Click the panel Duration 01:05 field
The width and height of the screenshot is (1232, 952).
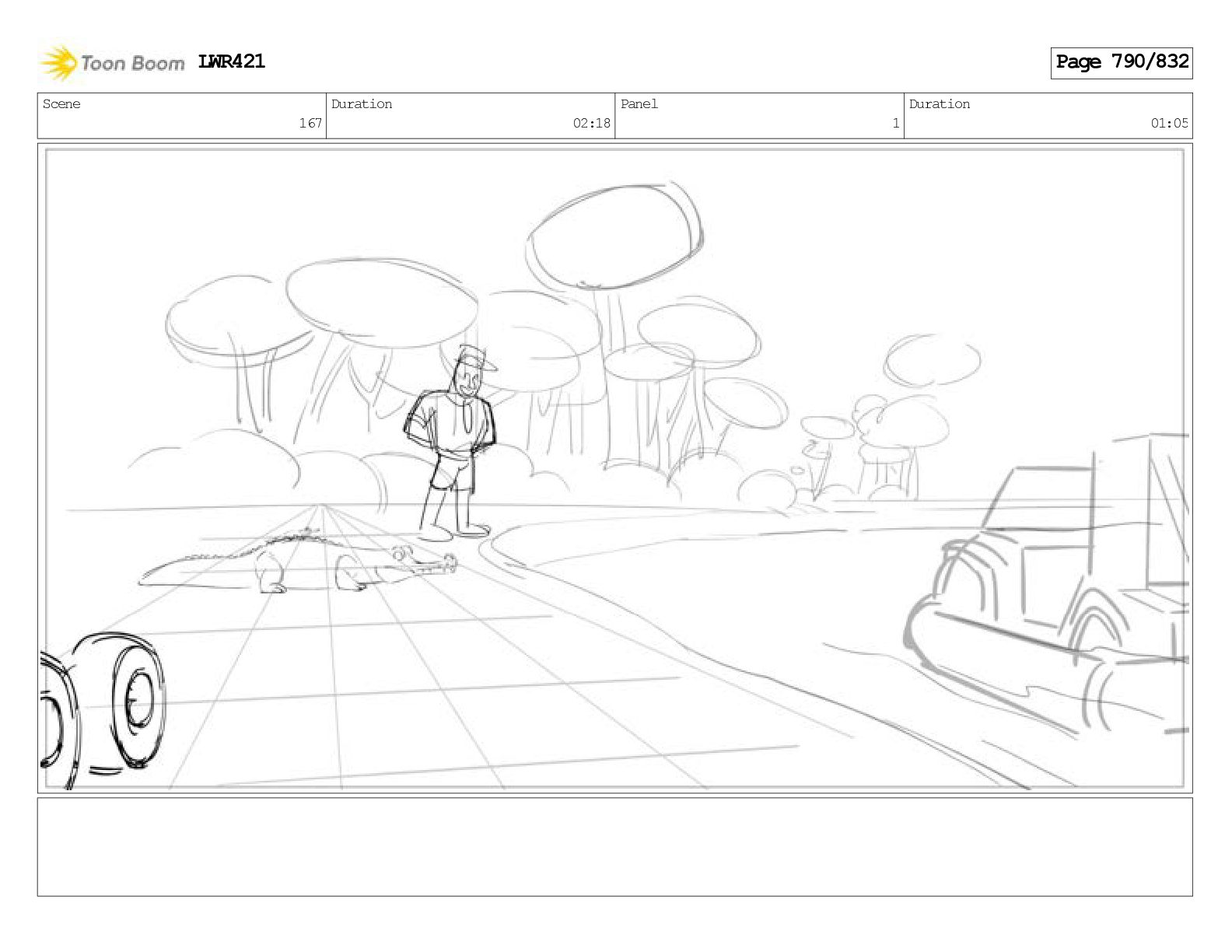pos(1048,115)
